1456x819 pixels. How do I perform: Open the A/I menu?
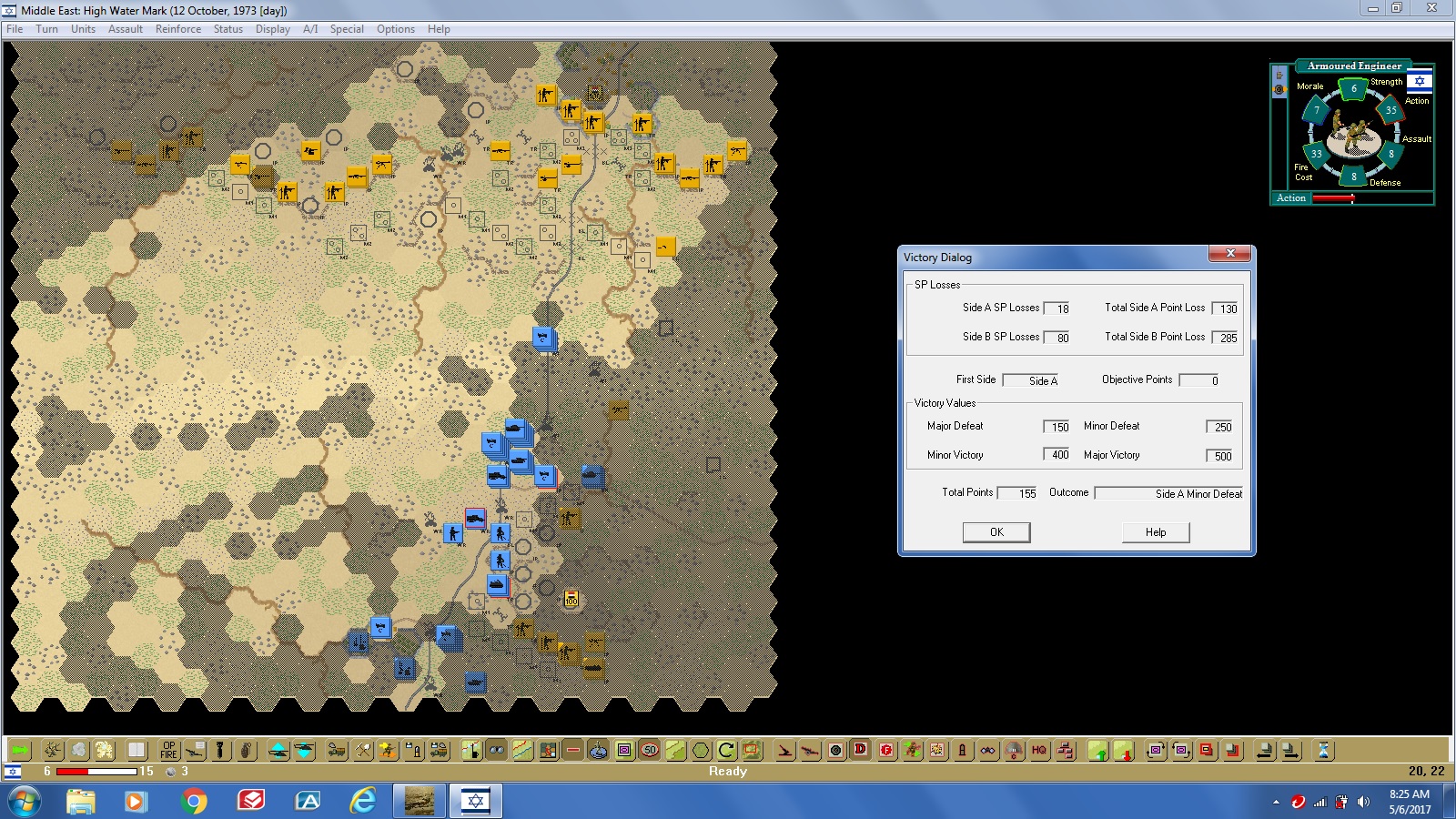pyautogui.click(x=310, y=29)
